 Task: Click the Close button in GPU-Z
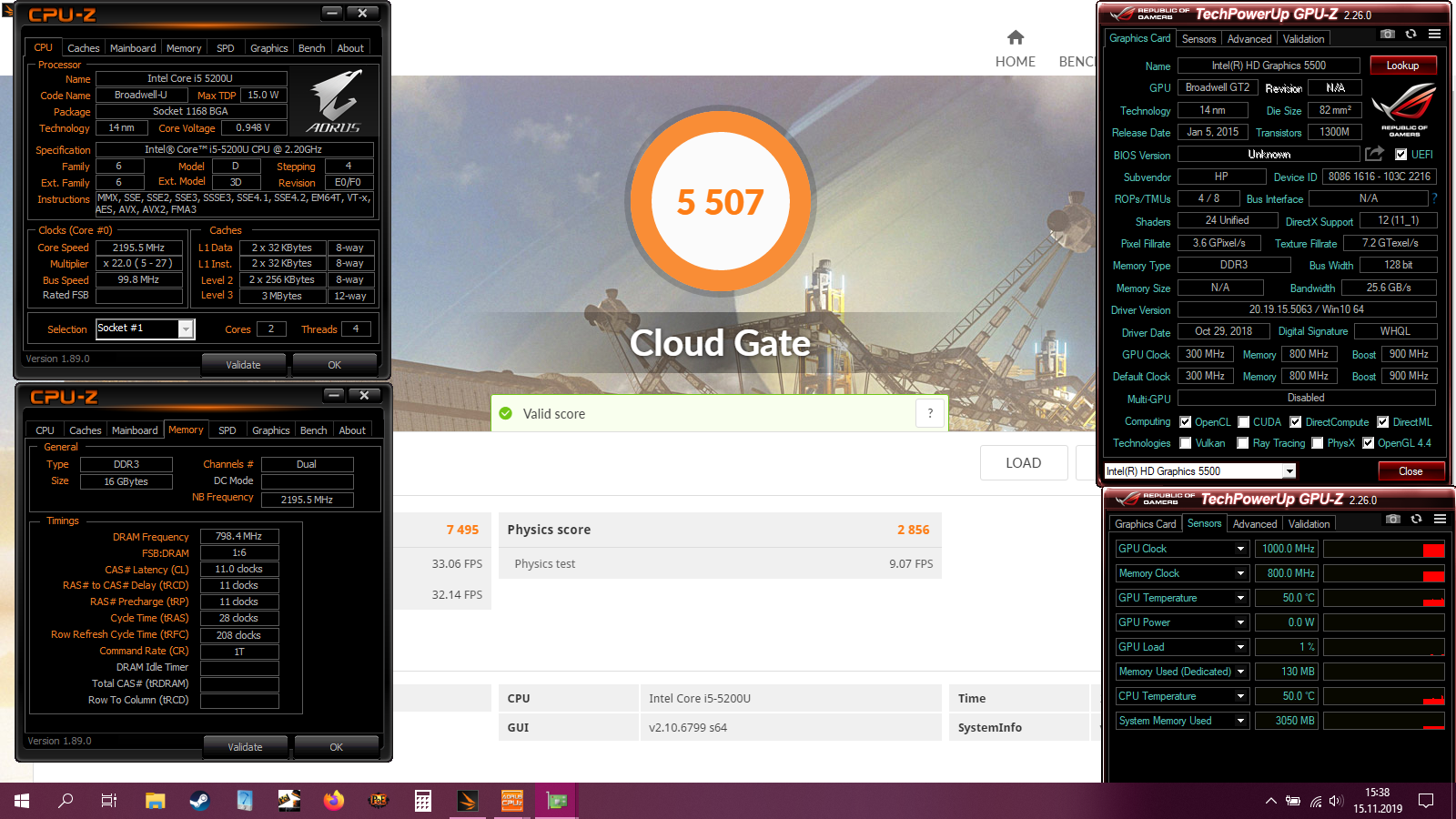click(x=1410, y=471)
